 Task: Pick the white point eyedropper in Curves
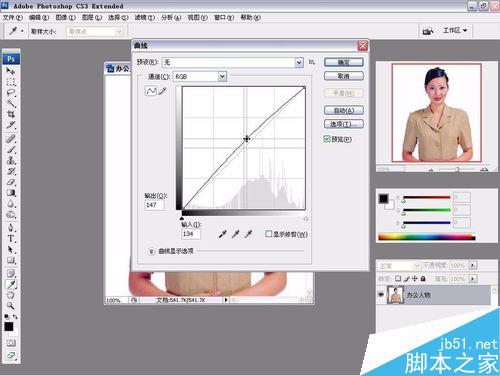tap(248, 234)
